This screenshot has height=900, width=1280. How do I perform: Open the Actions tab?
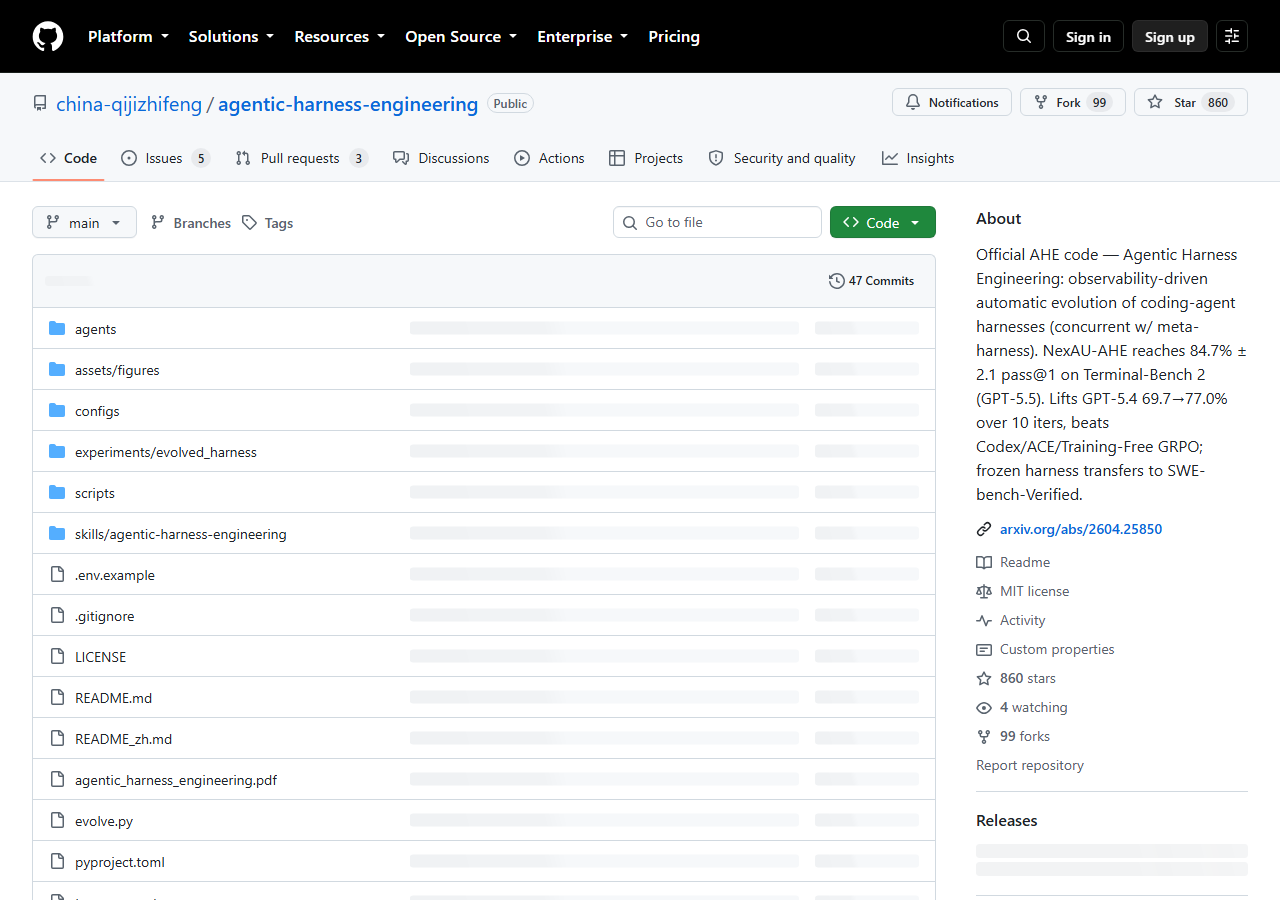coord(549,158)
